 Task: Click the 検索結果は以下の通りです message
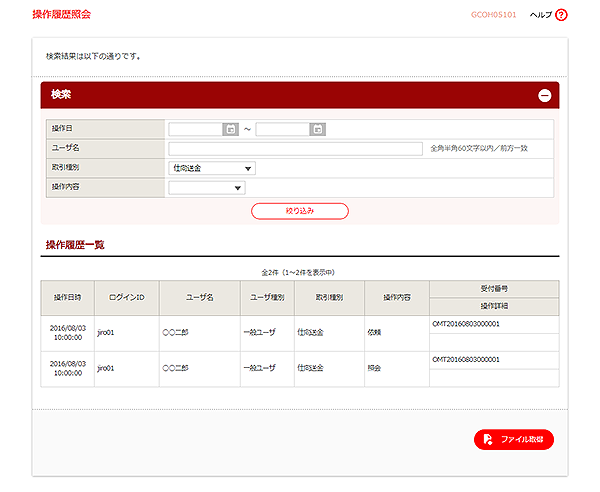click(x=93, y=57)
